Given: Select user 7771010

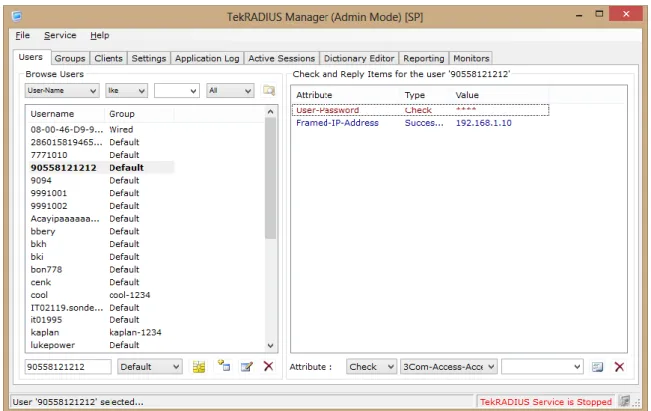Looking at the screenshot, I should click(x=100, y=155).
